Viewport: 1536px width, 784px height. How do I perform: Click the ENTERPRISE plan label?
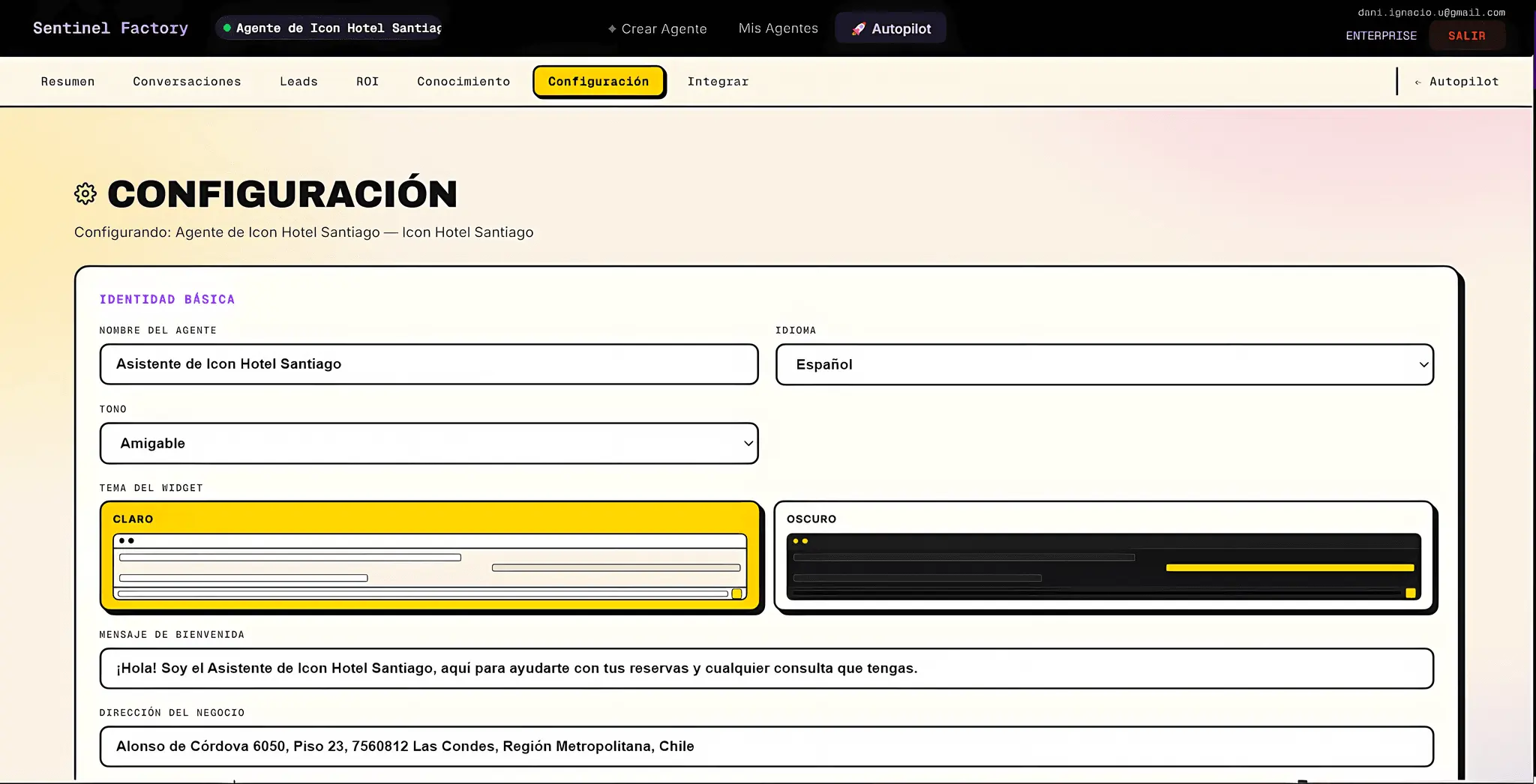[1381, 35]
